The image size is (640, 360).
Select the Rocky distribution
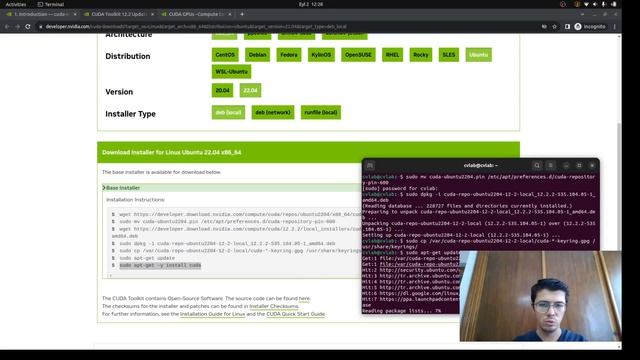421,55
